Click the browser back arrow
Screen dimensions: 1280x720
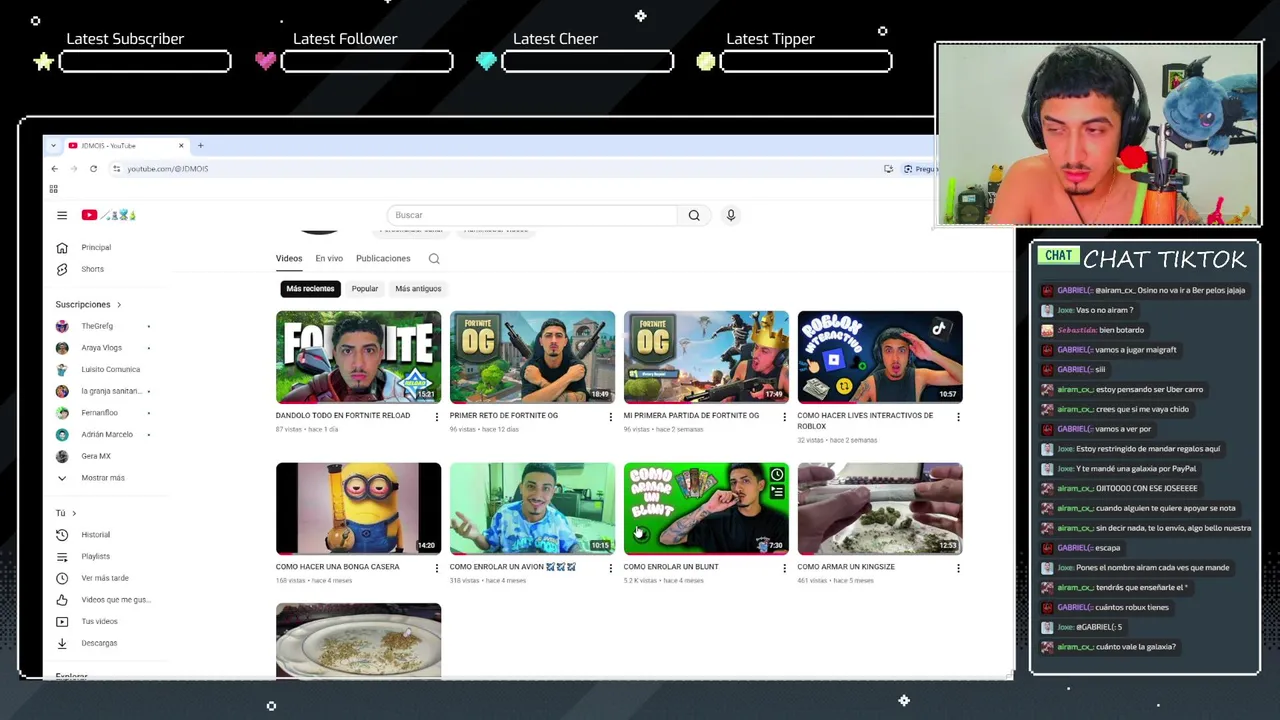click(x=55, y=168)
